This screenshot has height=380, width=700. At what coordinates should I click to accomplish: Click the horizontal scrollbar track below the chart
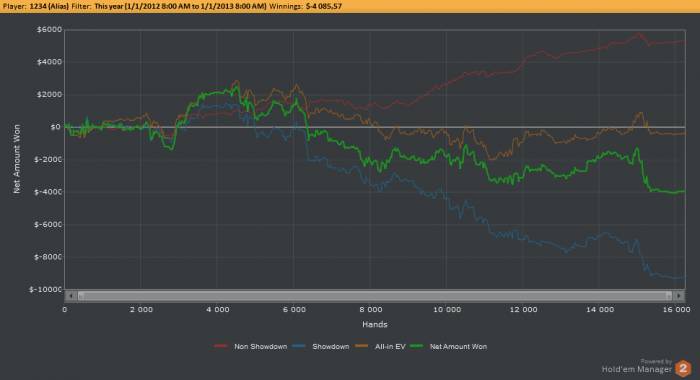375,296
